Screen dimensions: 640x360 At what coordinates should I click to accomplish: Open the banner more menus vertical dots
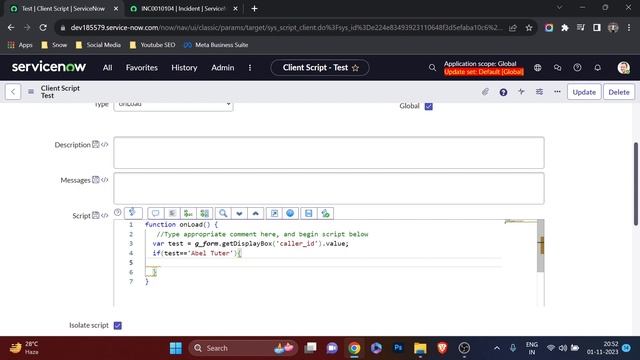250,68
